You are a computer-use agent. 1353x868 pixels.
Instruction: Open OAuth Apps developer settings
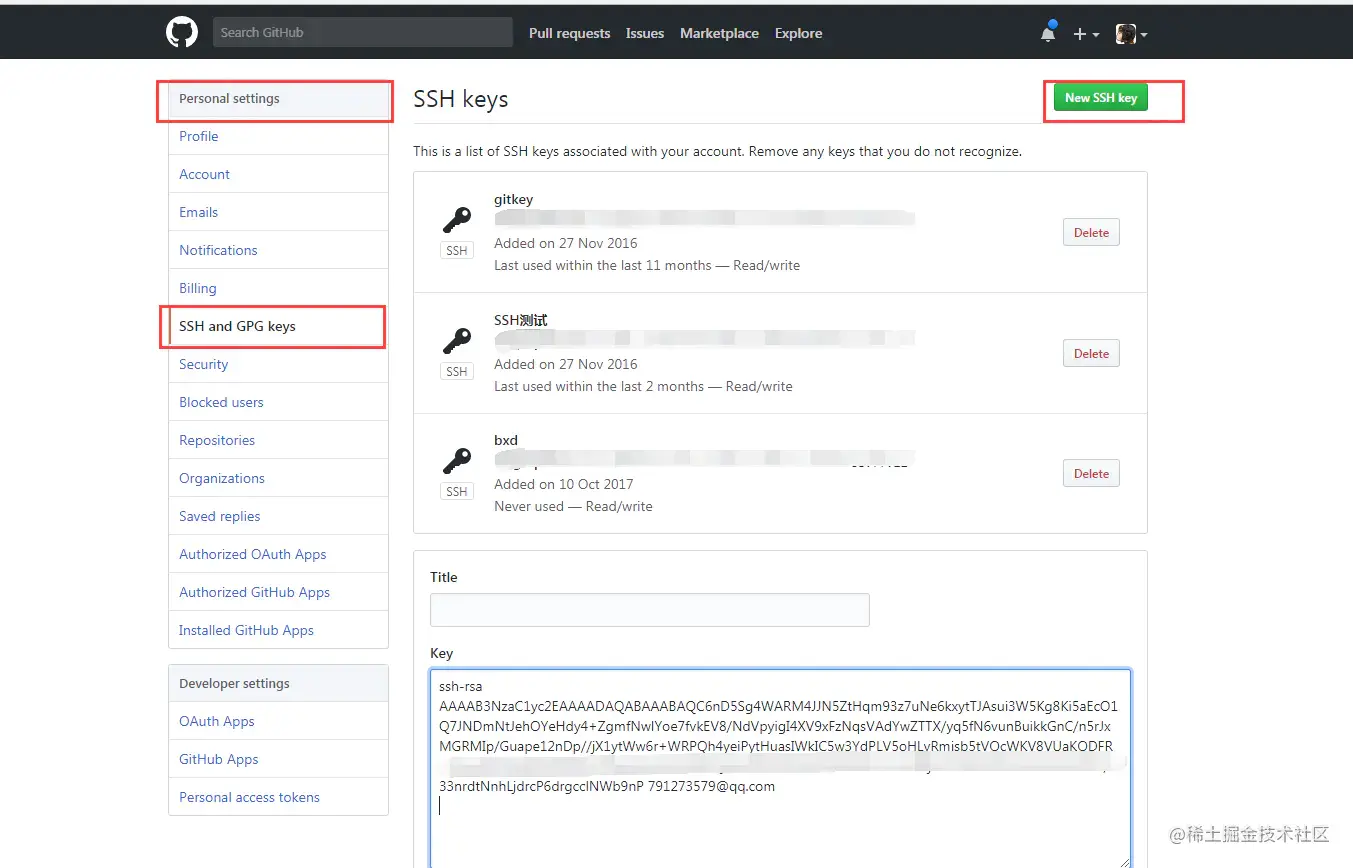pos(278,721)
